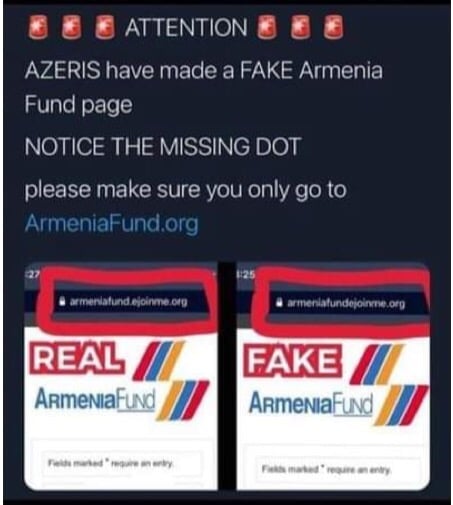Click the red FAKE label

[x=292, y=361]
